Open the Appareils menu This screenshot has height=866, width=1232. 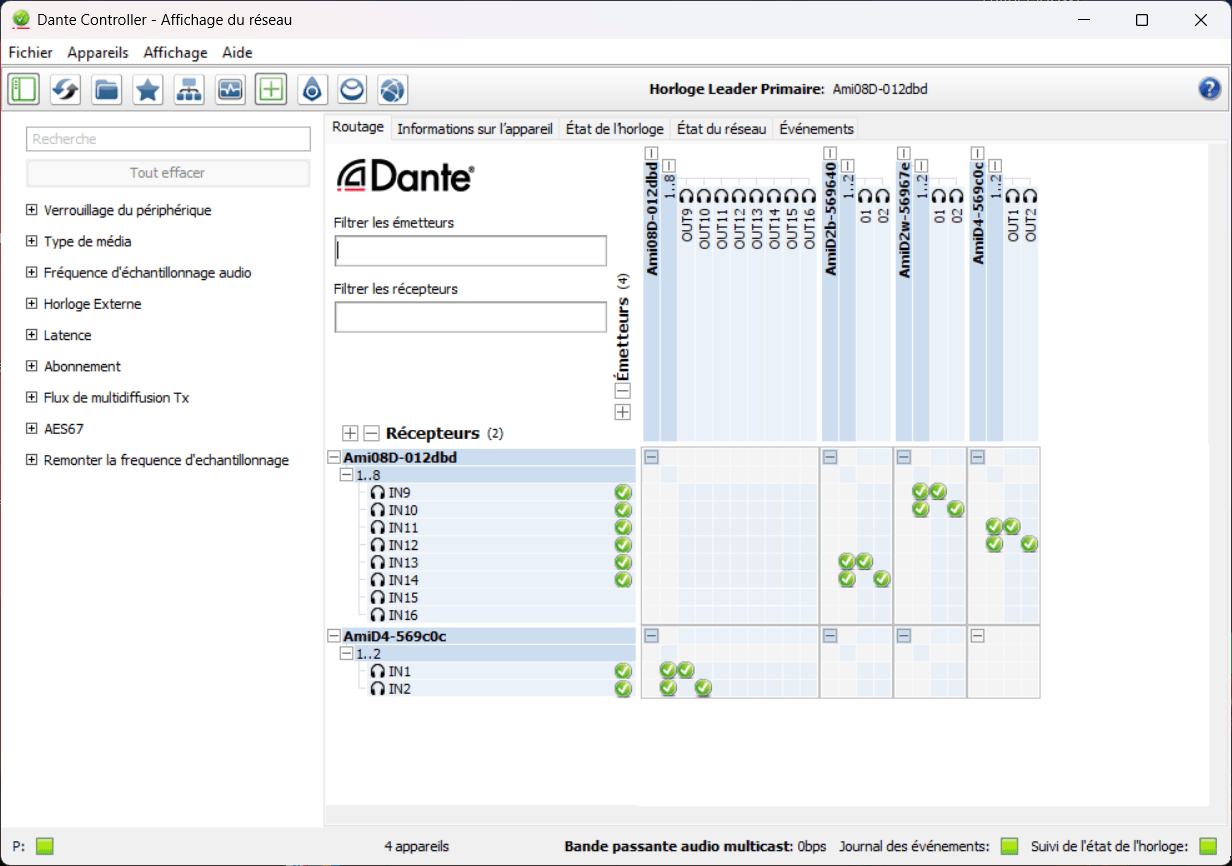(x=98, y=53)
